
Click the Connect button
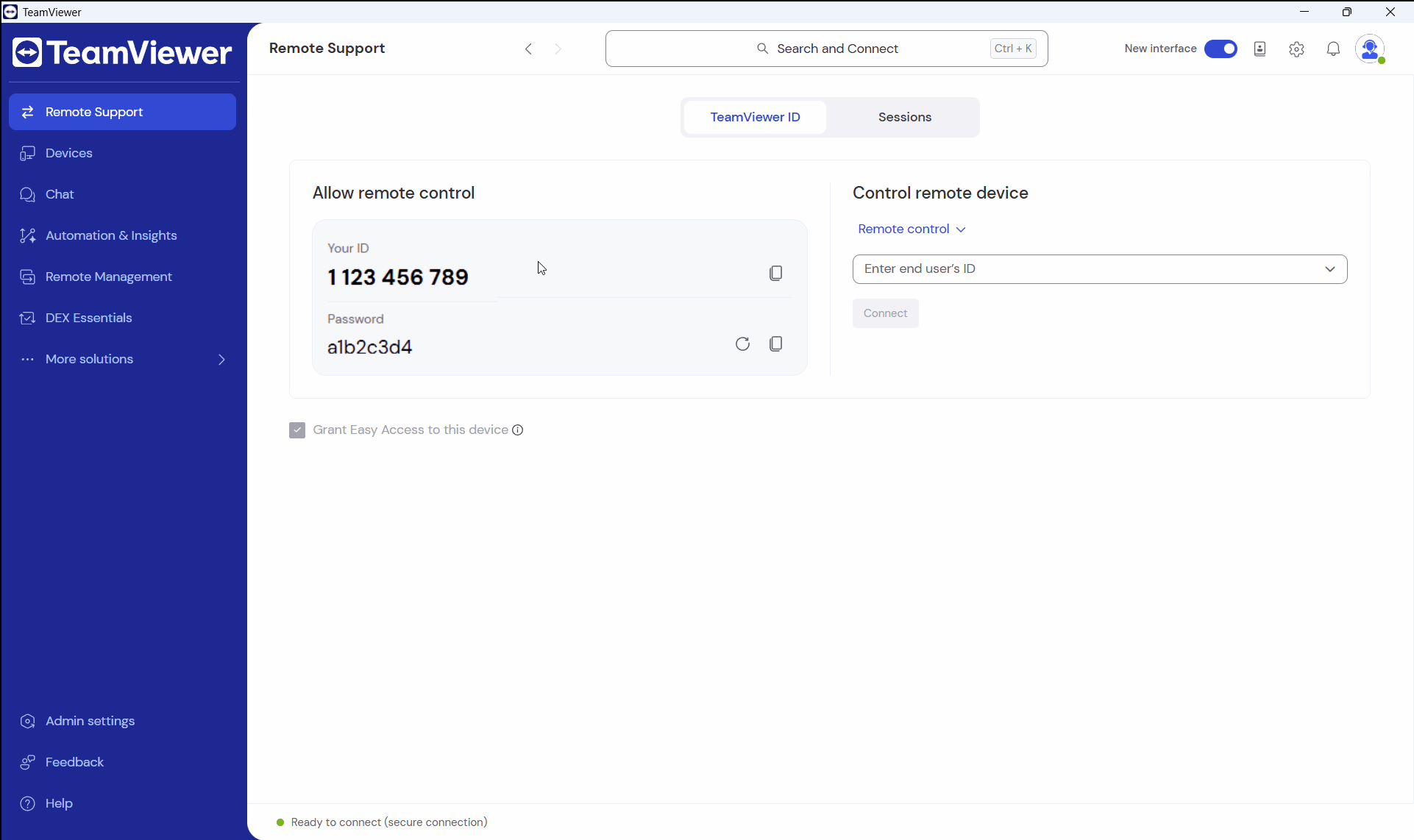(885, 313)
